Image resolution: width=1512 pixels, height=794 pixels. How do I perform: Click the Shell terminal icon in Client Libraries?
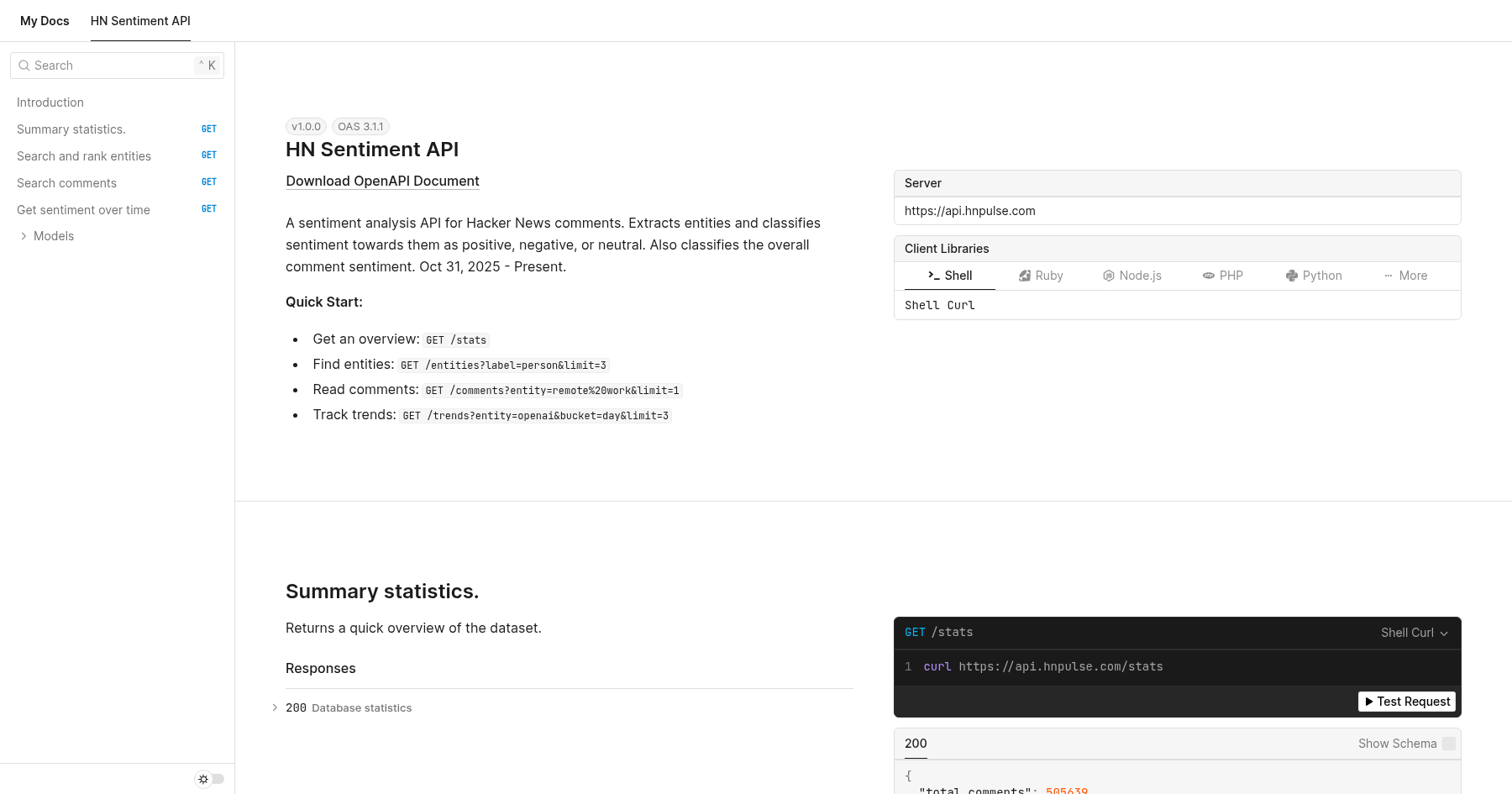[932, 276]
